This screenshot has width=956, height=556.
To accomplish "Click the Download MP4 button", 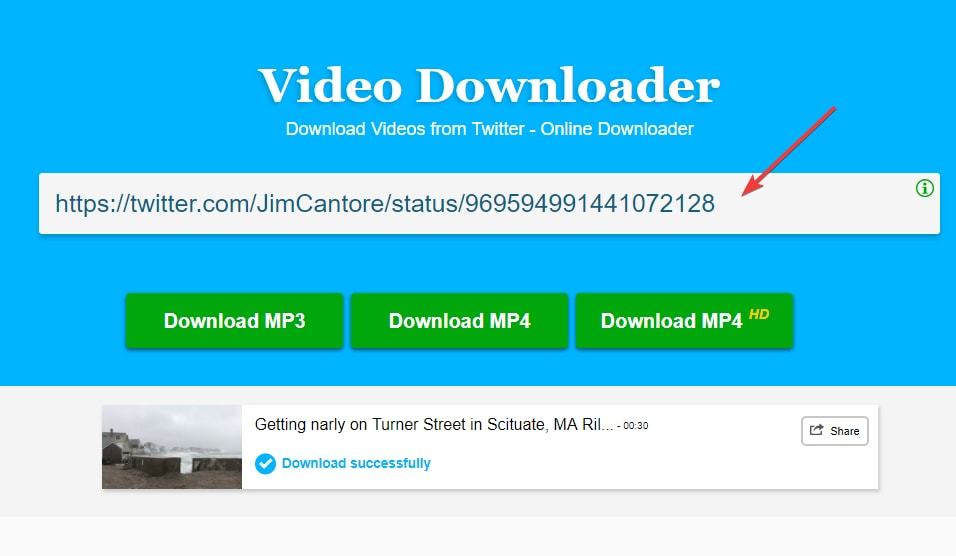I will click(x=459, y=321).
